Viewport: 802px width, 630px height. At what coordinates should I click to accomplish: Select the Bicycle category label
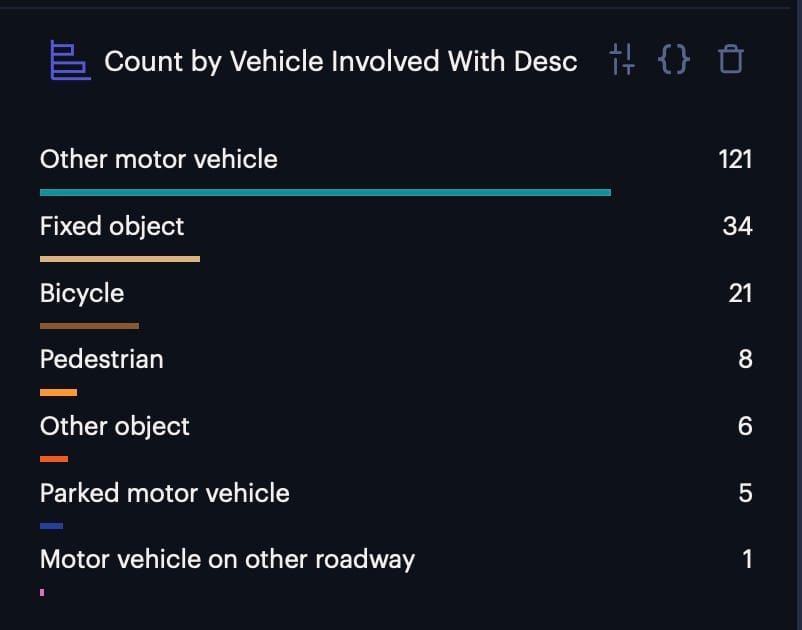(82, 293)
